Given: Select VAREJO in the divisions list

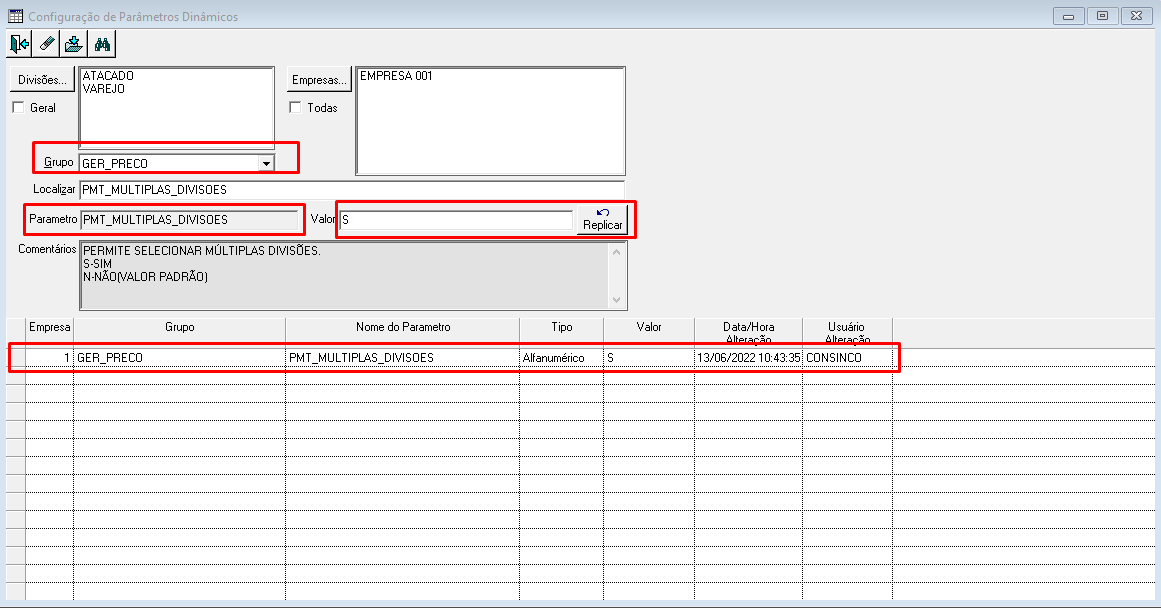Looking at the screenshot, I should [x=104, y=89].
